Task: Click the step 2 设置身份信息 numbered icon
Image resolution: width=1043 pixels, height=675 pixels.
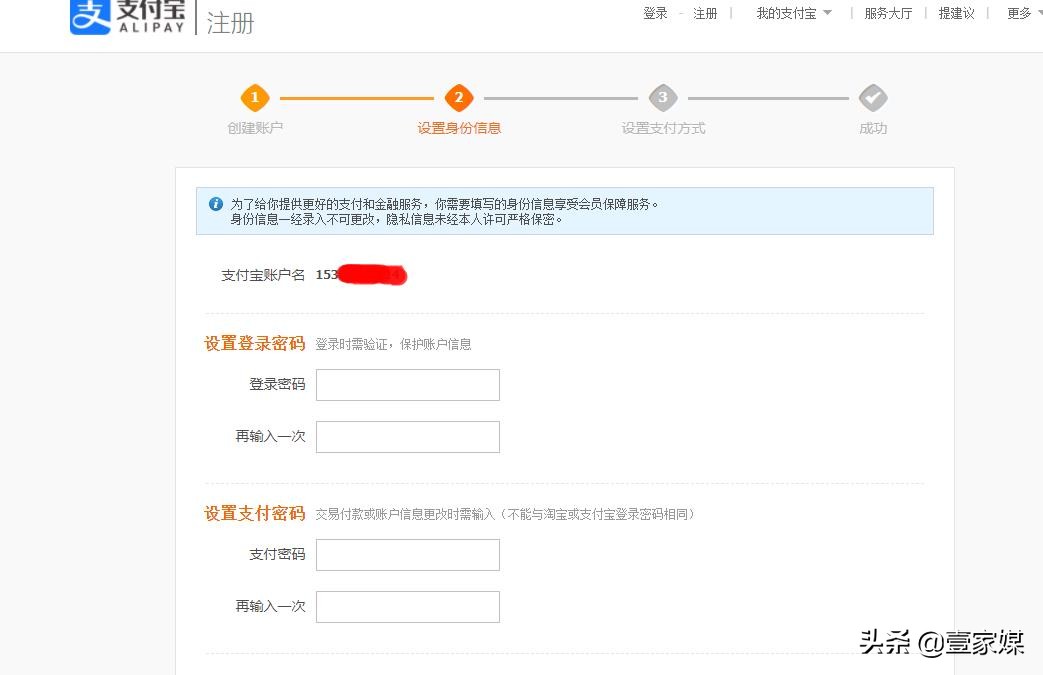Action: [459, 97]
